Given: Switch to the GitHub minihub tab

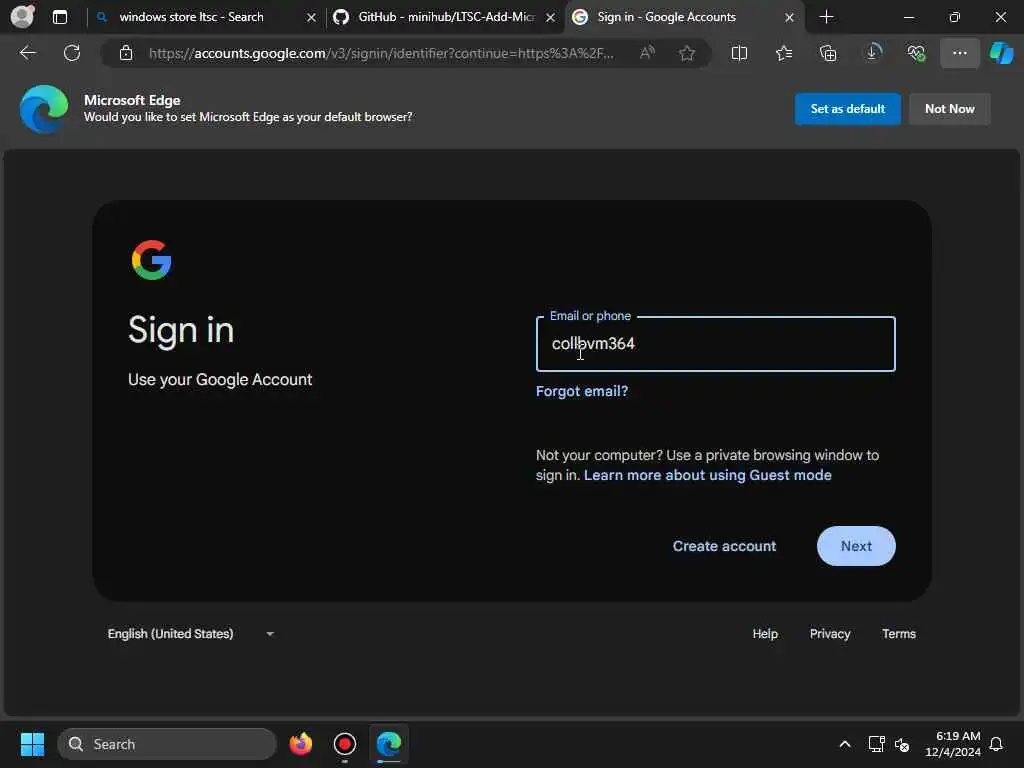Looking at the screenshot, I should [x=445, y=17].
